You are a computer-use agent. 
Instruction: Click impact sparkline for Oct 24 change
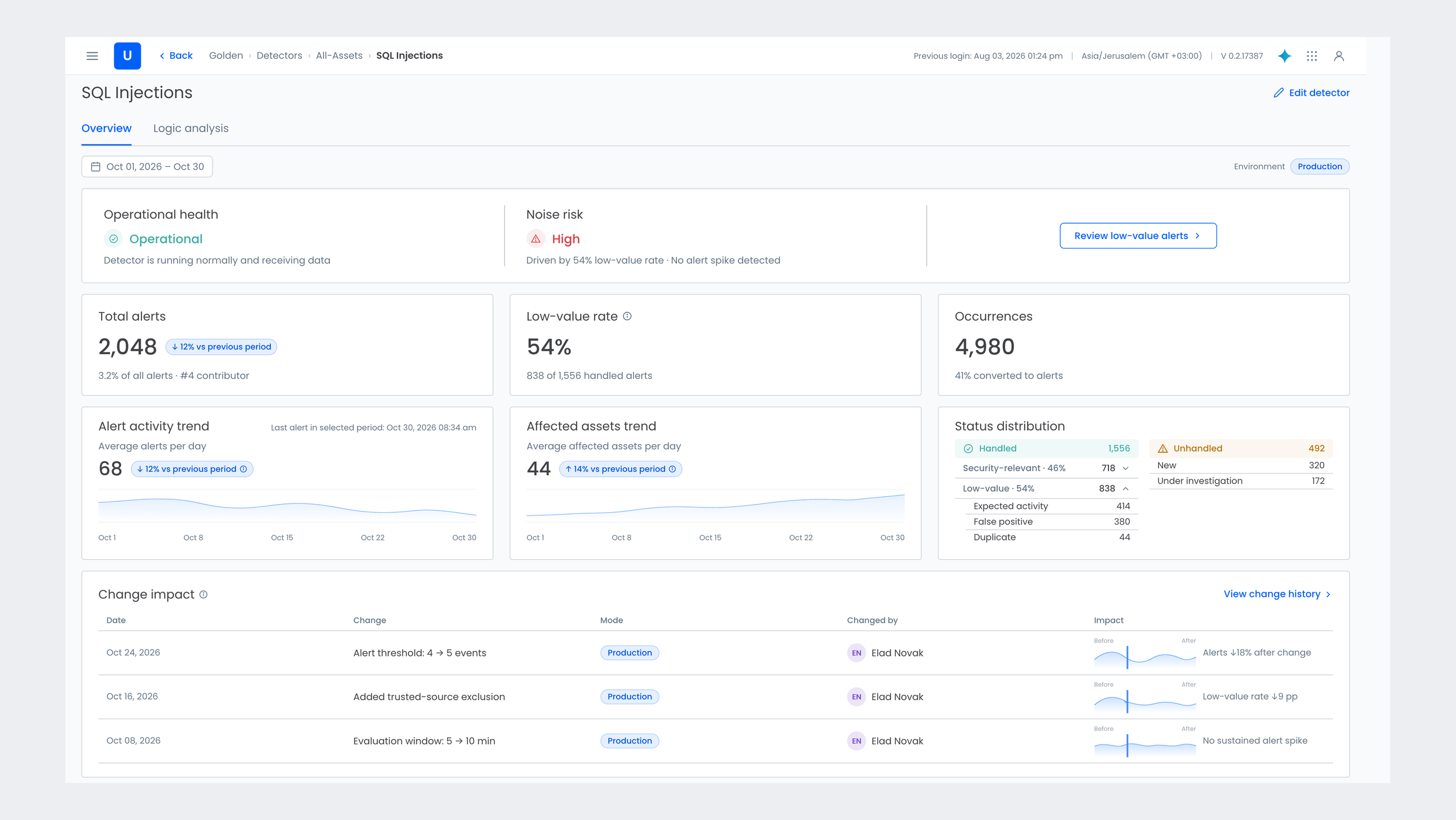(1145, 657)
